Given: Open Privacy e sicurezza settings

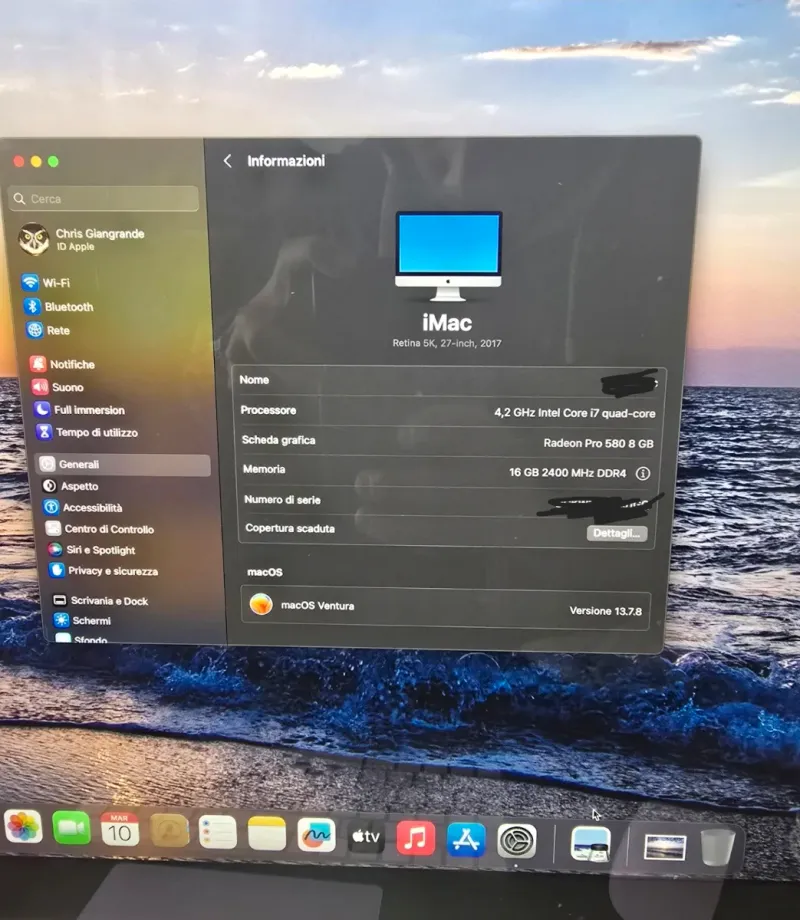Looking at the screenshot, I should point(104,571).
